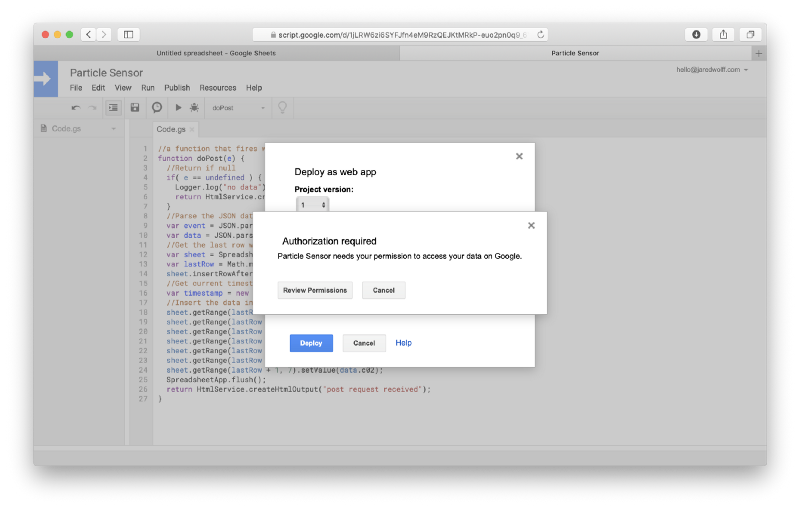Screen dimensions: 800x510
Task: Open current project's triggers clock icon
Action: 157,108
